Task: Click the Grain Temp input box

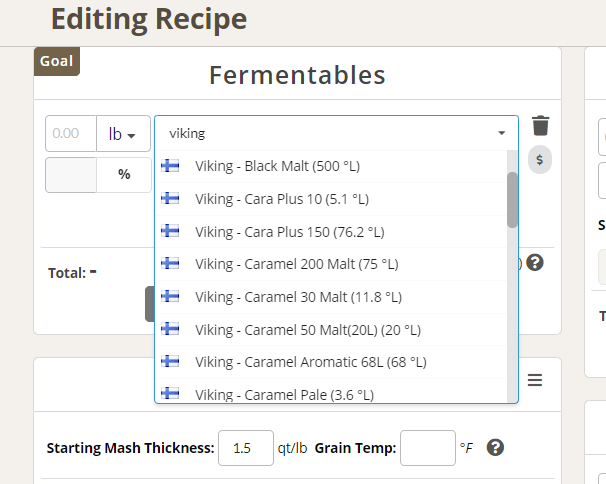Action: (427, 448)
